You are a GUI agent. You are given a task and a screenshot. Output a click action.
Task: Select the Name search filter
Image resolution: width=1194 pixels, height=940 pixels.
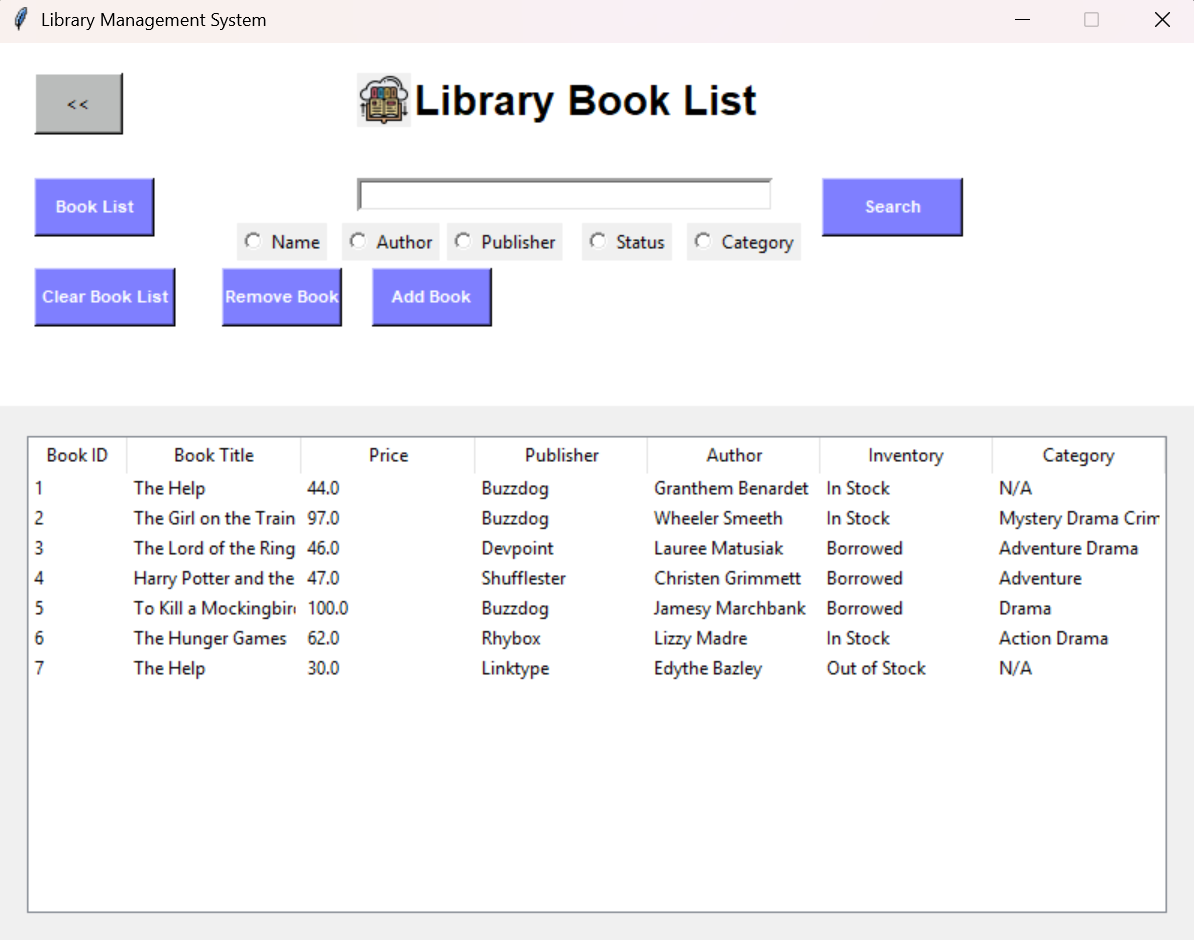[x=282, y=242]
